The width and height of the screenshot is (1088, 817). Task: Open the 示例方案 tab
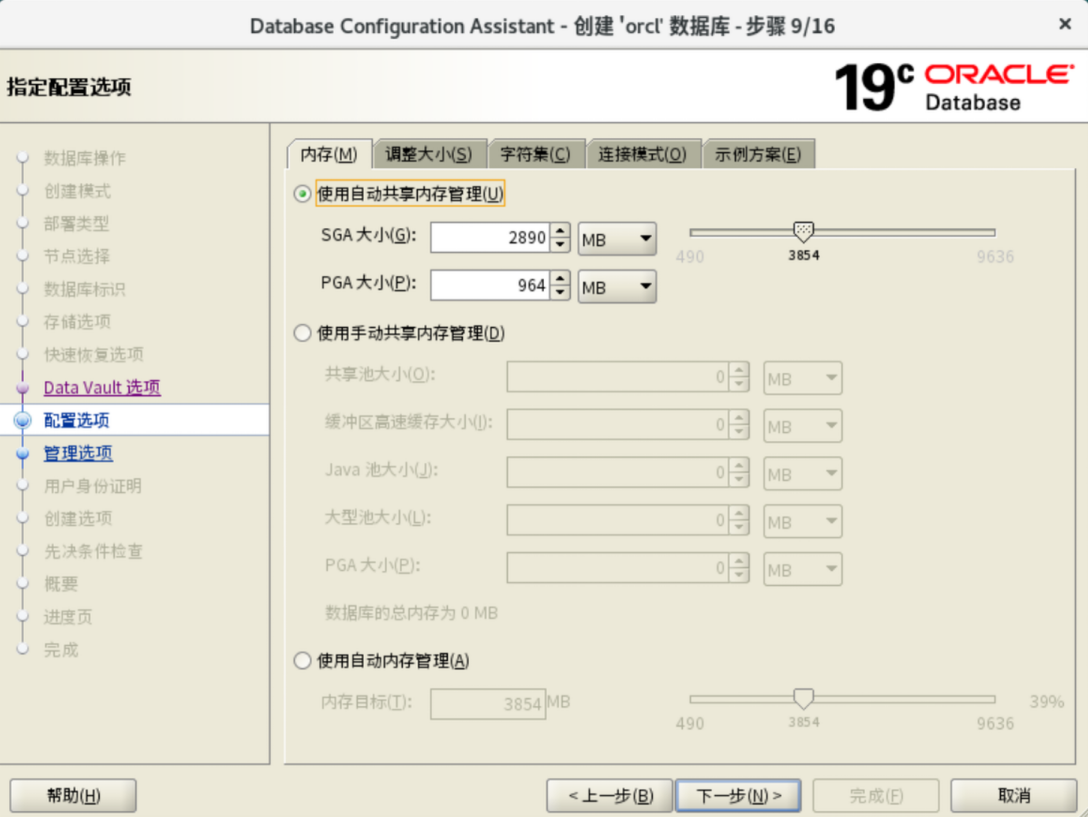tap(758, 154)
